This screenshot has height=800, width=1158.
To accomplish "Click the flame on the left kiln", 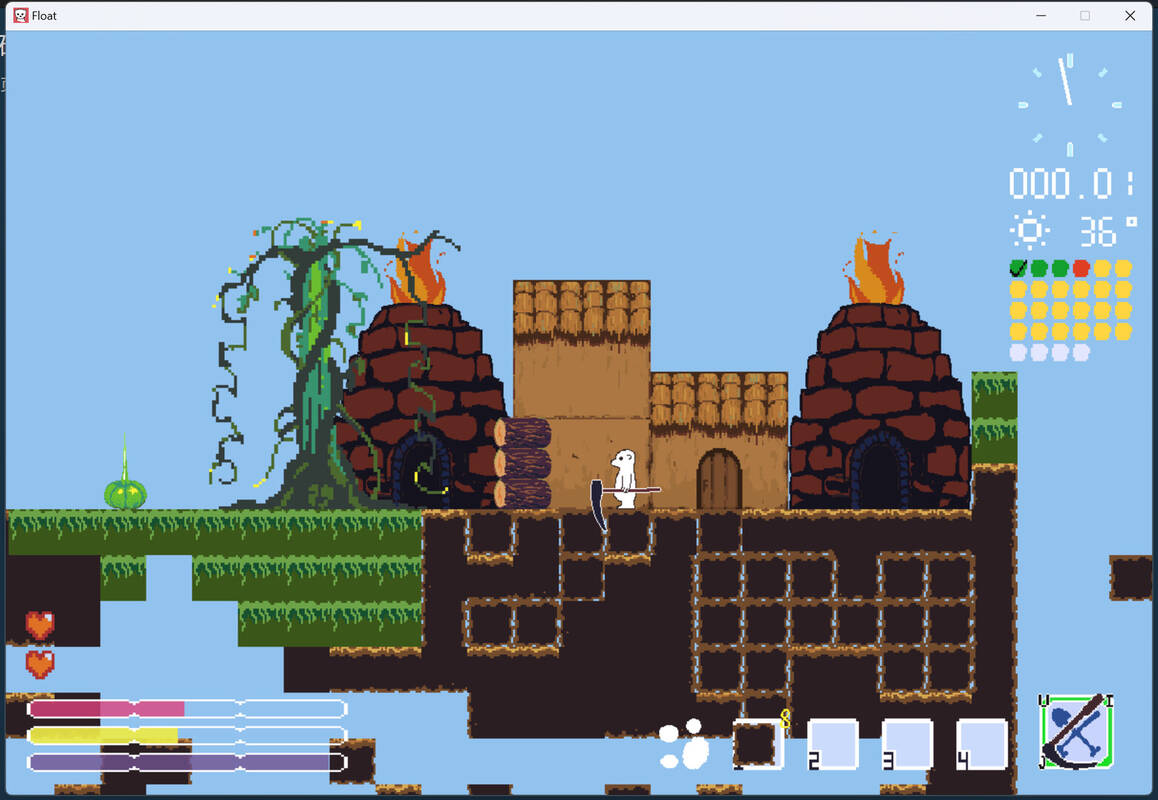I will 417,275.
